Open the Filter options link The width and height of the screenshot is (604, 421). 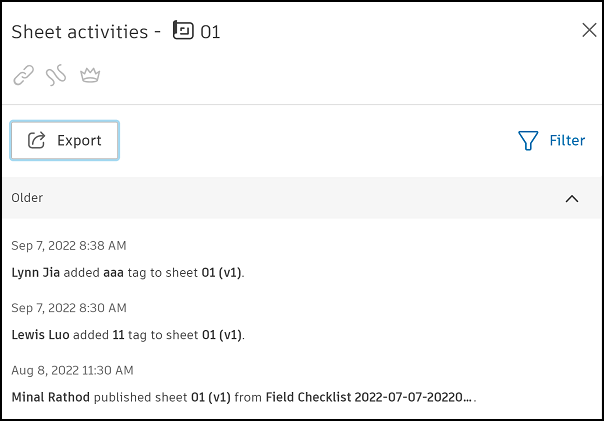[567, 141]
